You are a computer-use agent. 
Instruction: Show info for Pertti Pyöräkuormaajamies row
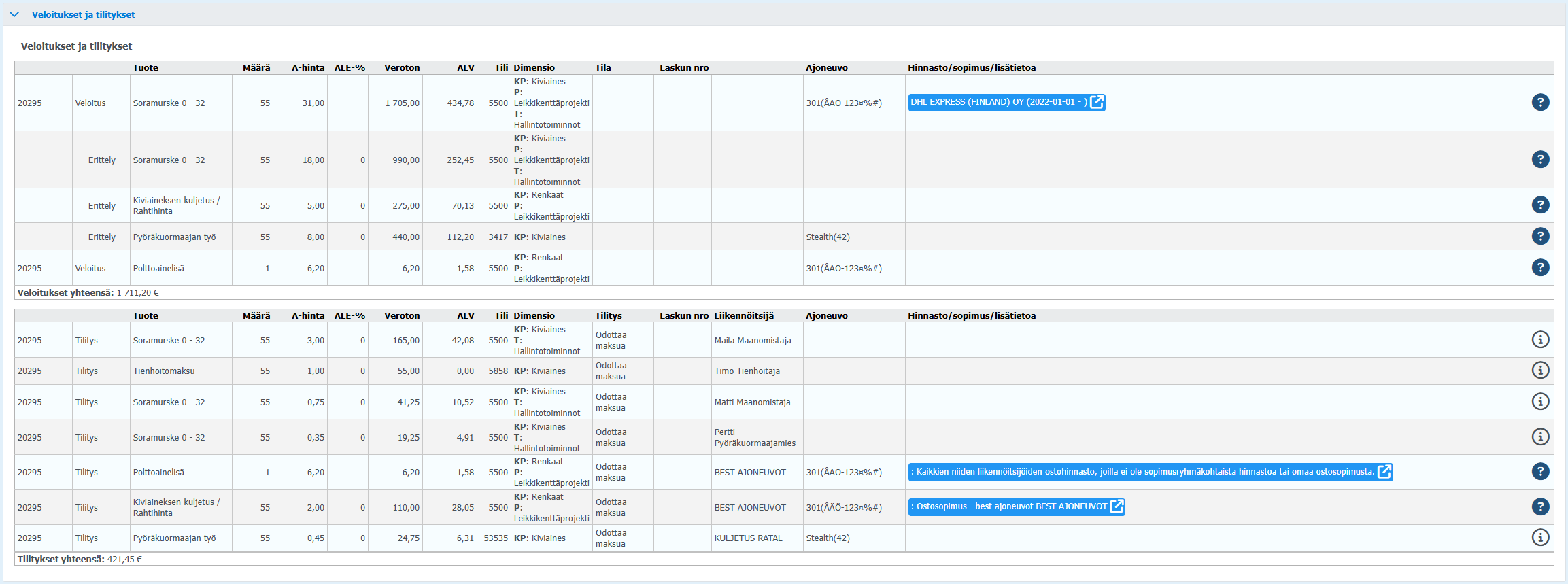click(1540, 436)
